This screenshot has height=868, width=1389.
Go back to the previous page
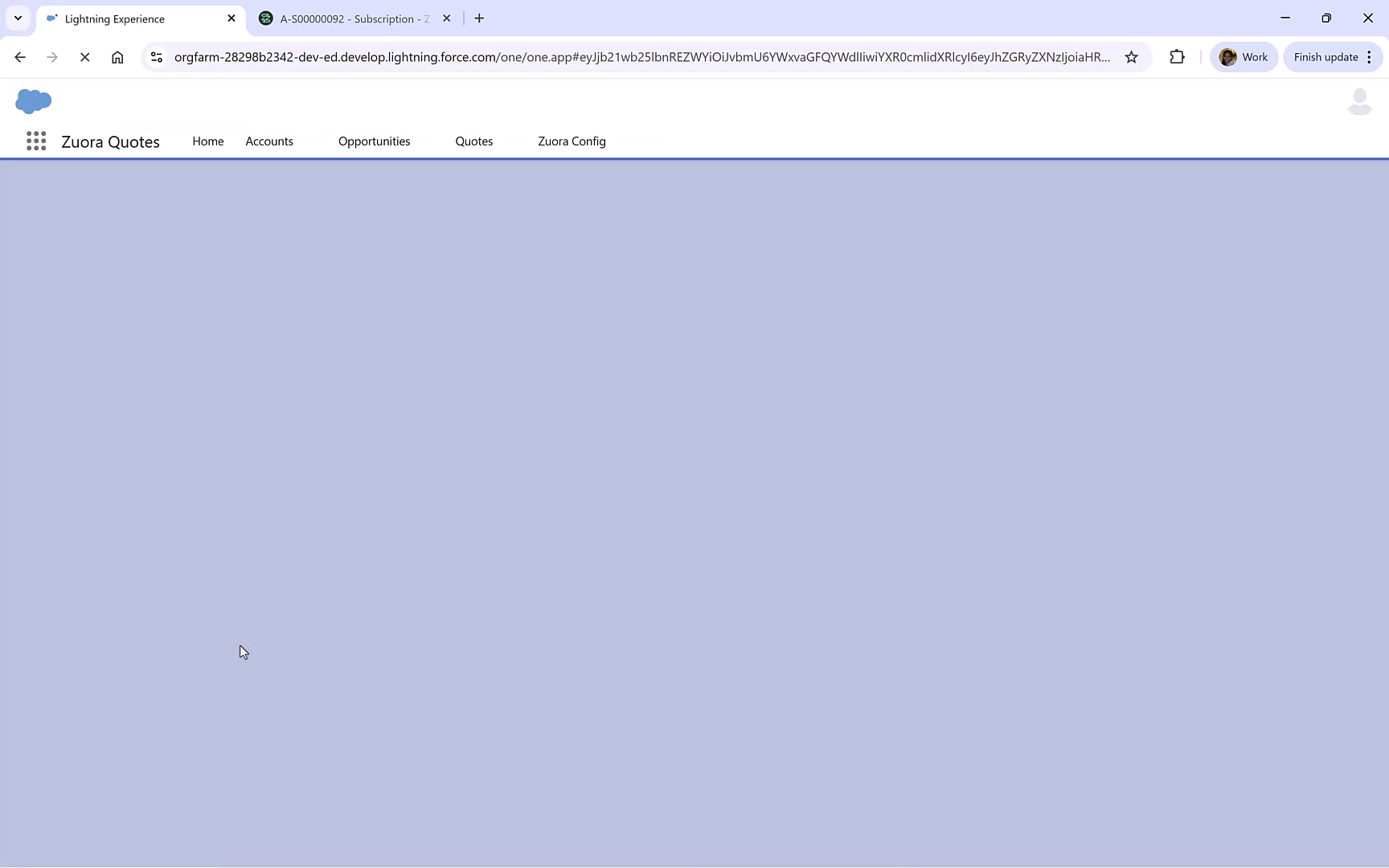click(x=20, y=56)
